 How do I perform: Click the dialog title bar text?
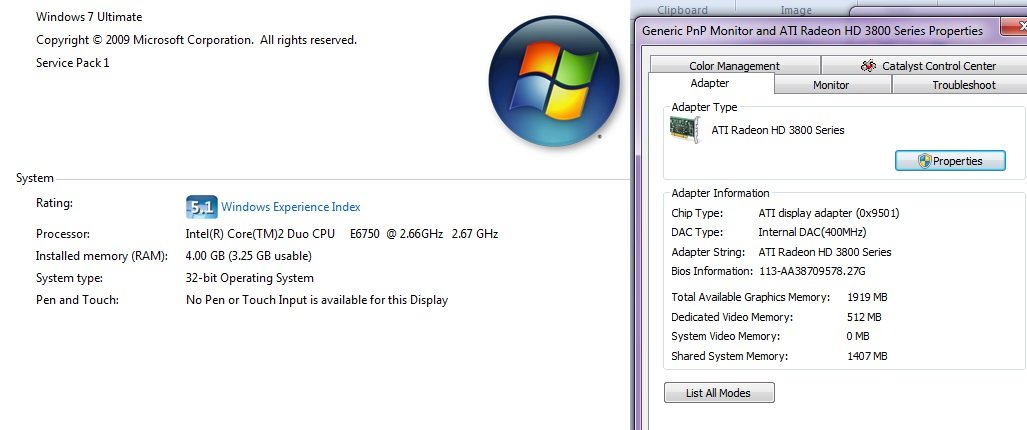click(x=812, y=31)
